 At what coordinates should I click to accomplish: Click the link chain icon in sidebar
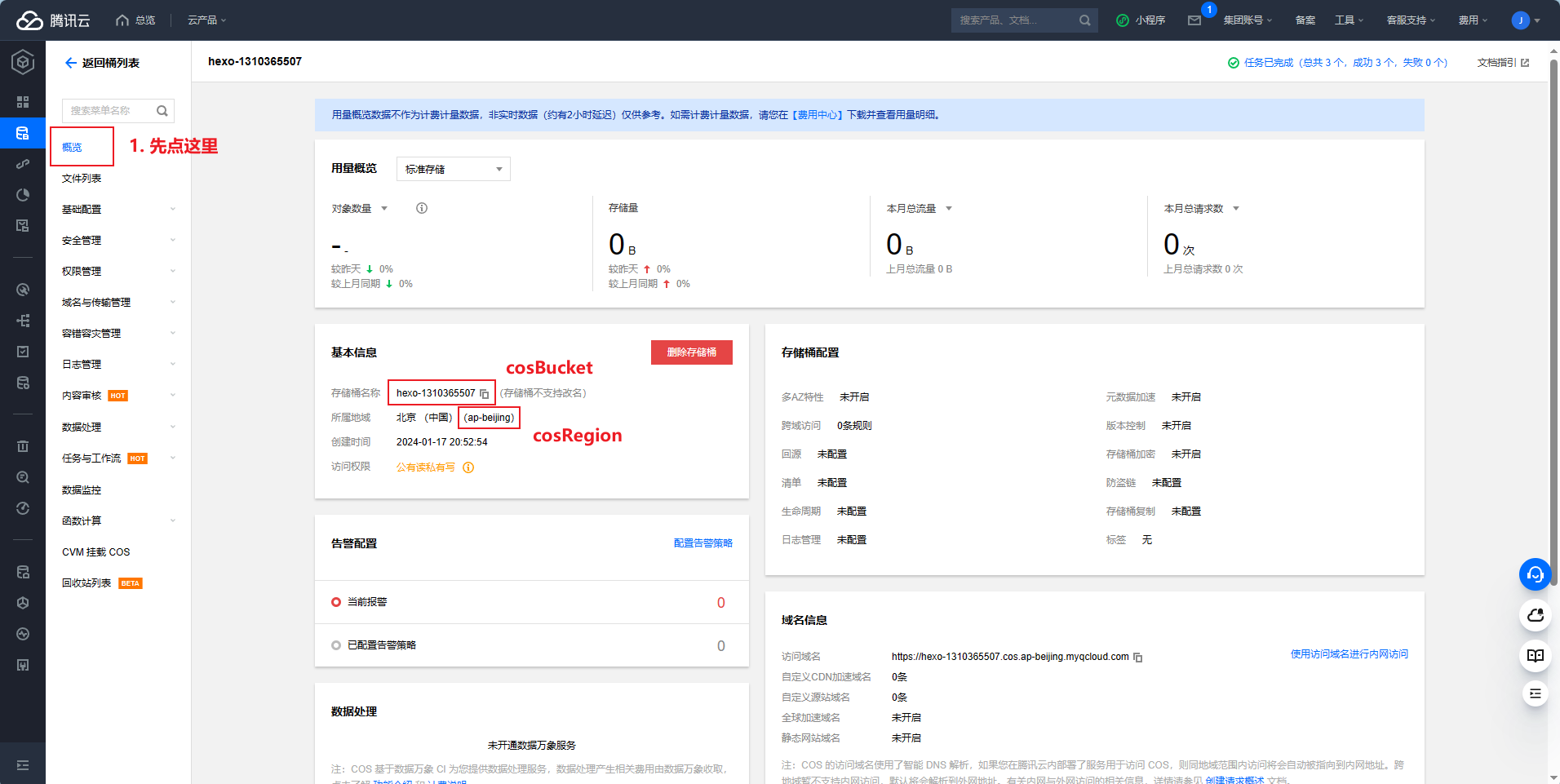pos(23,164)
